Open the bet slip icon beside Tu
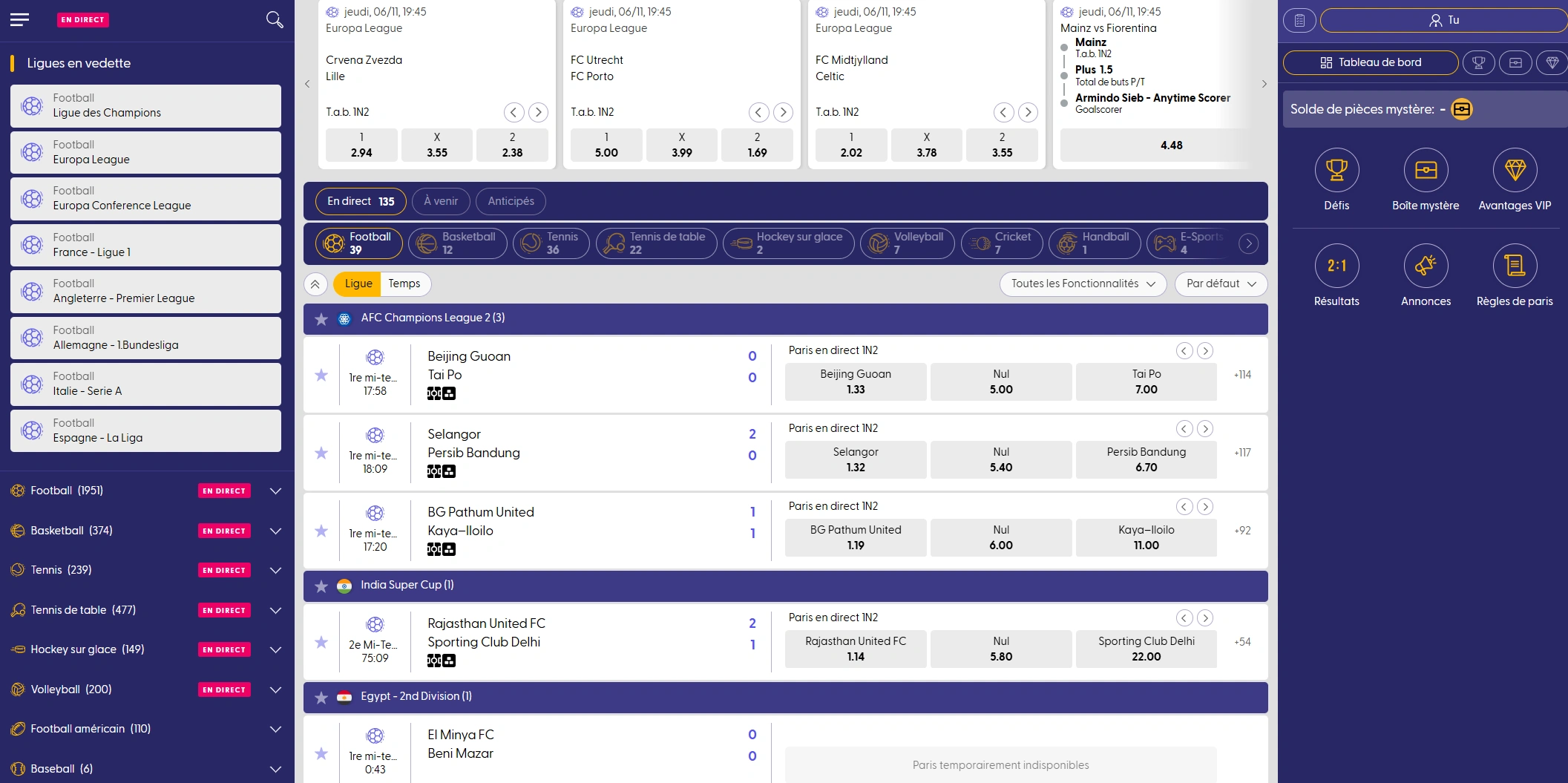The image size is (1568, 783). [1299, 20]
